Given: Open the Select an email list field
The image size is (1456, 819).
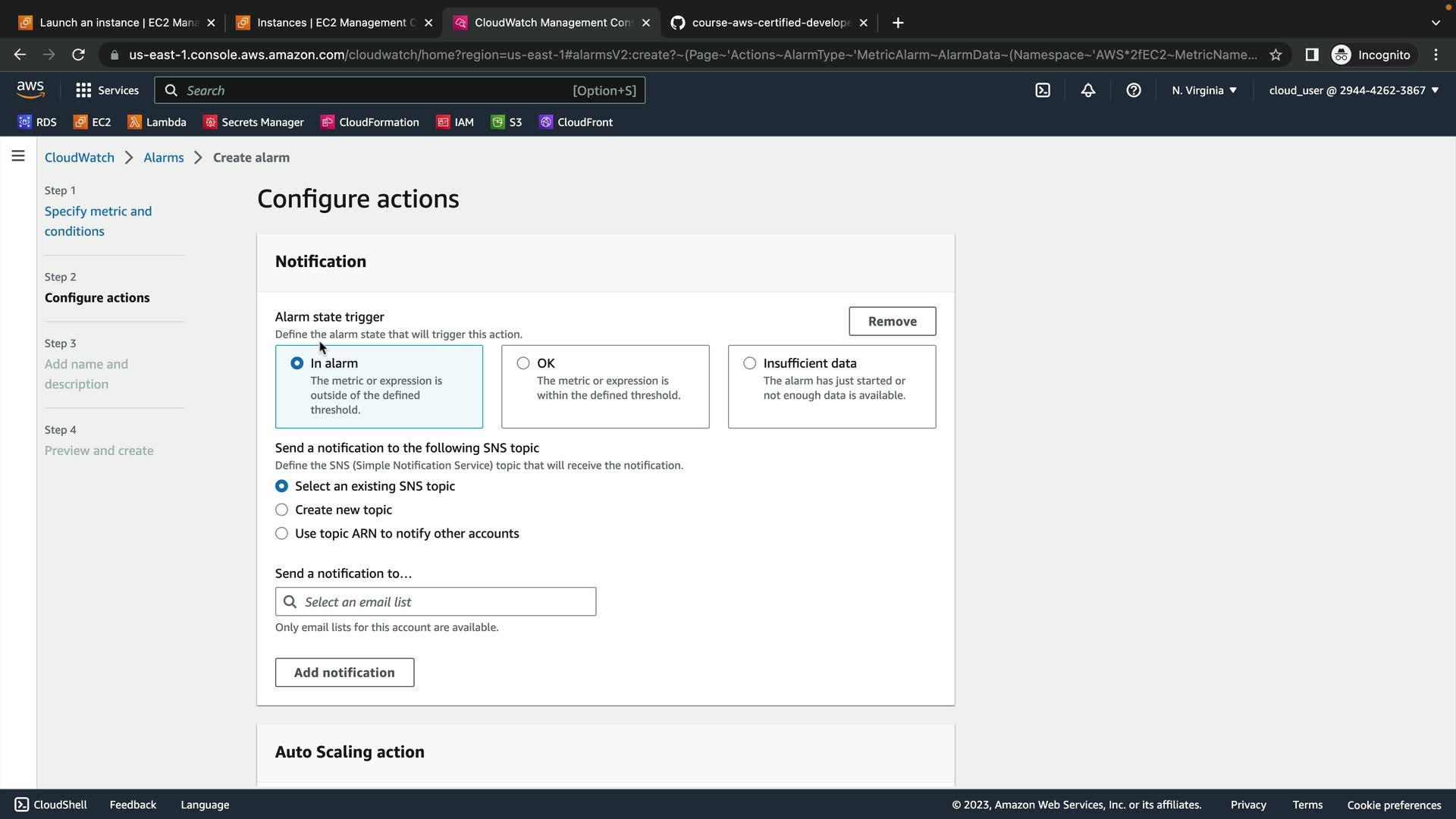Looking at the screenshot, I should click(x=435, y=601).
